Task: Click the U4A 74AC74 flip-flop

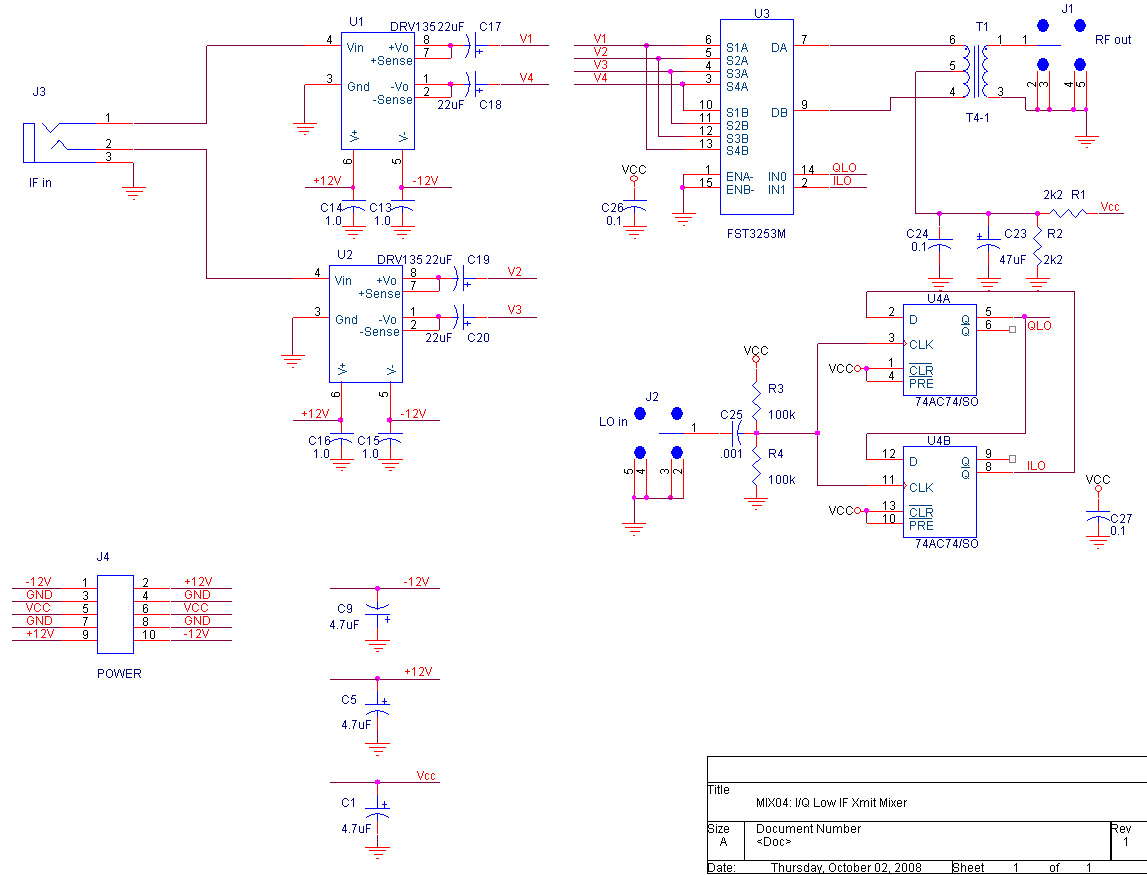Action: tap(939, 349)
